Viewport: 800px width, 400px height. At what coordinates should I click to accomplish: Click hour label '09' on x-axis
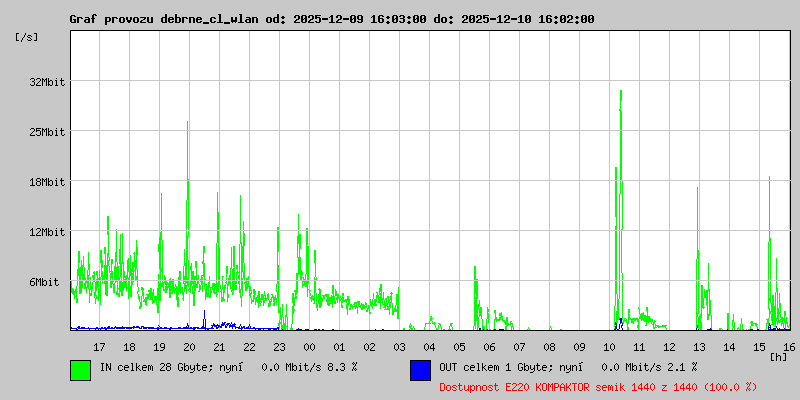point(579,347)
